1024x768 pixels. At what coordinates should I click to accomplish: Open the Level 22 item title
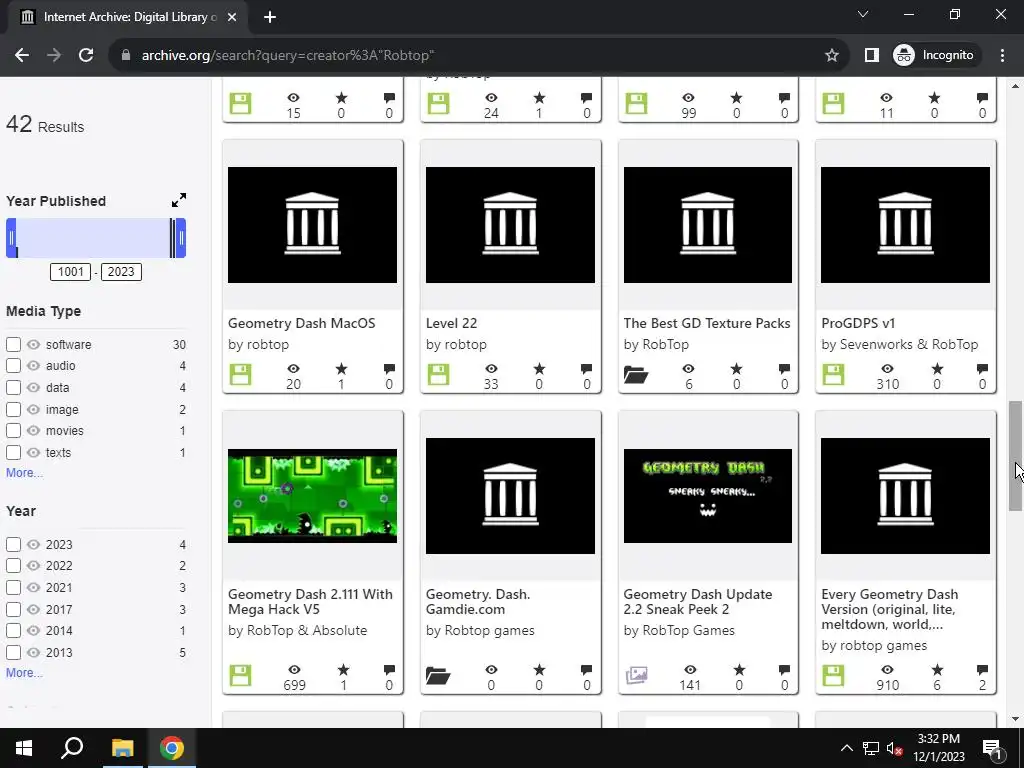(x=451, y=323)
